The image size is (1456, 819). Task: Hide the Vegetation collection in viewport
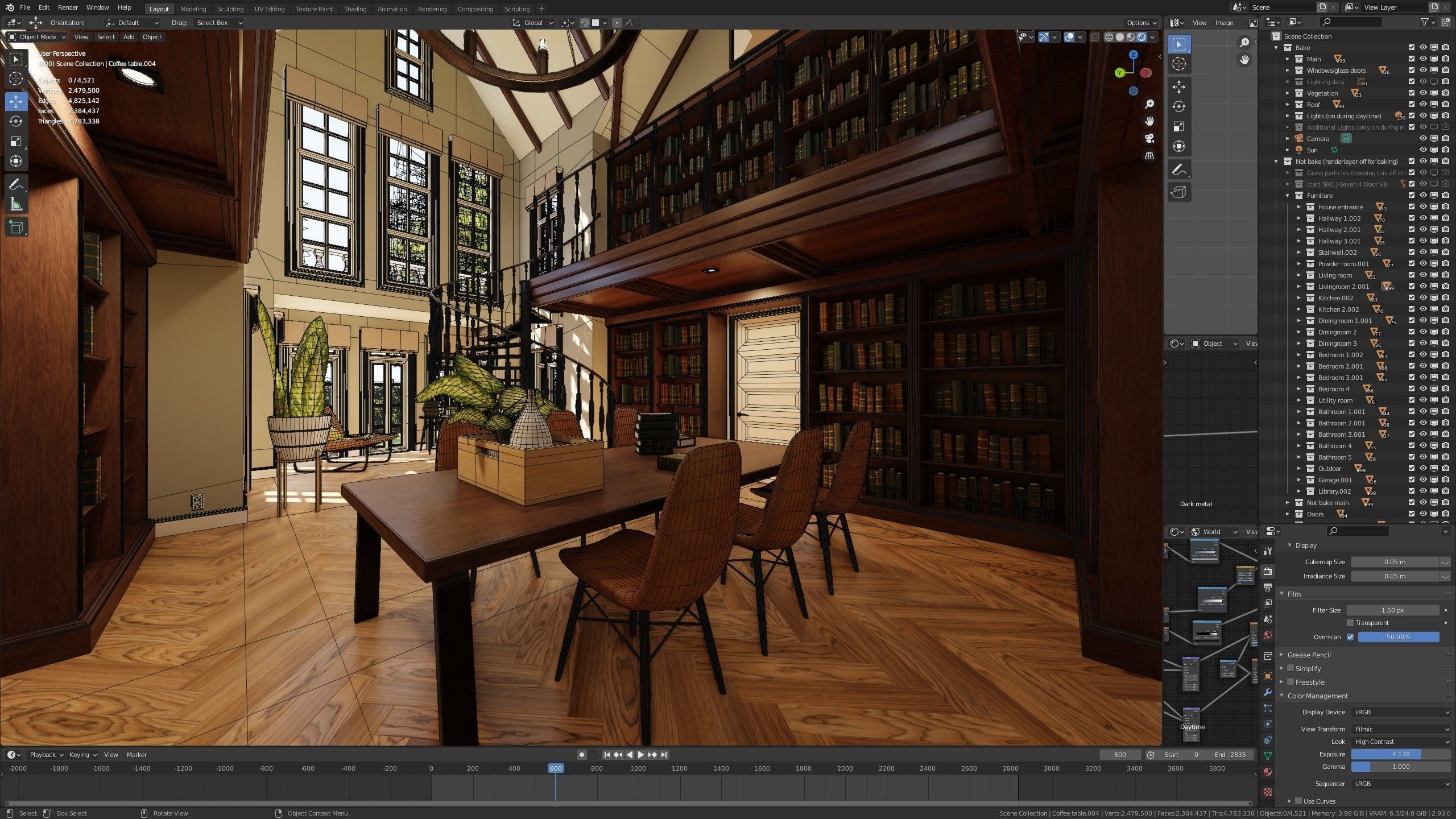click(1423, 93)
